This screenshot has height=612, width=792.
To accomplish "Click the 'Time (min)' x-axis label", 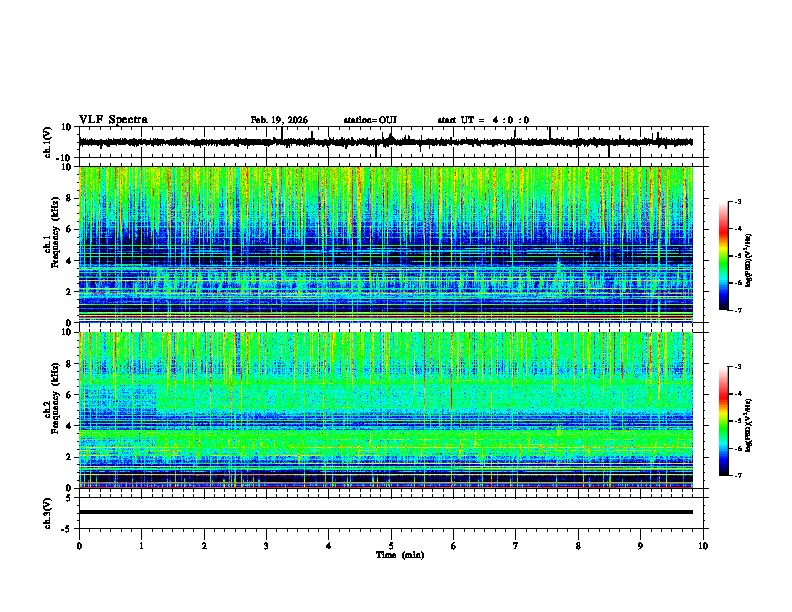I will (400, 555).
